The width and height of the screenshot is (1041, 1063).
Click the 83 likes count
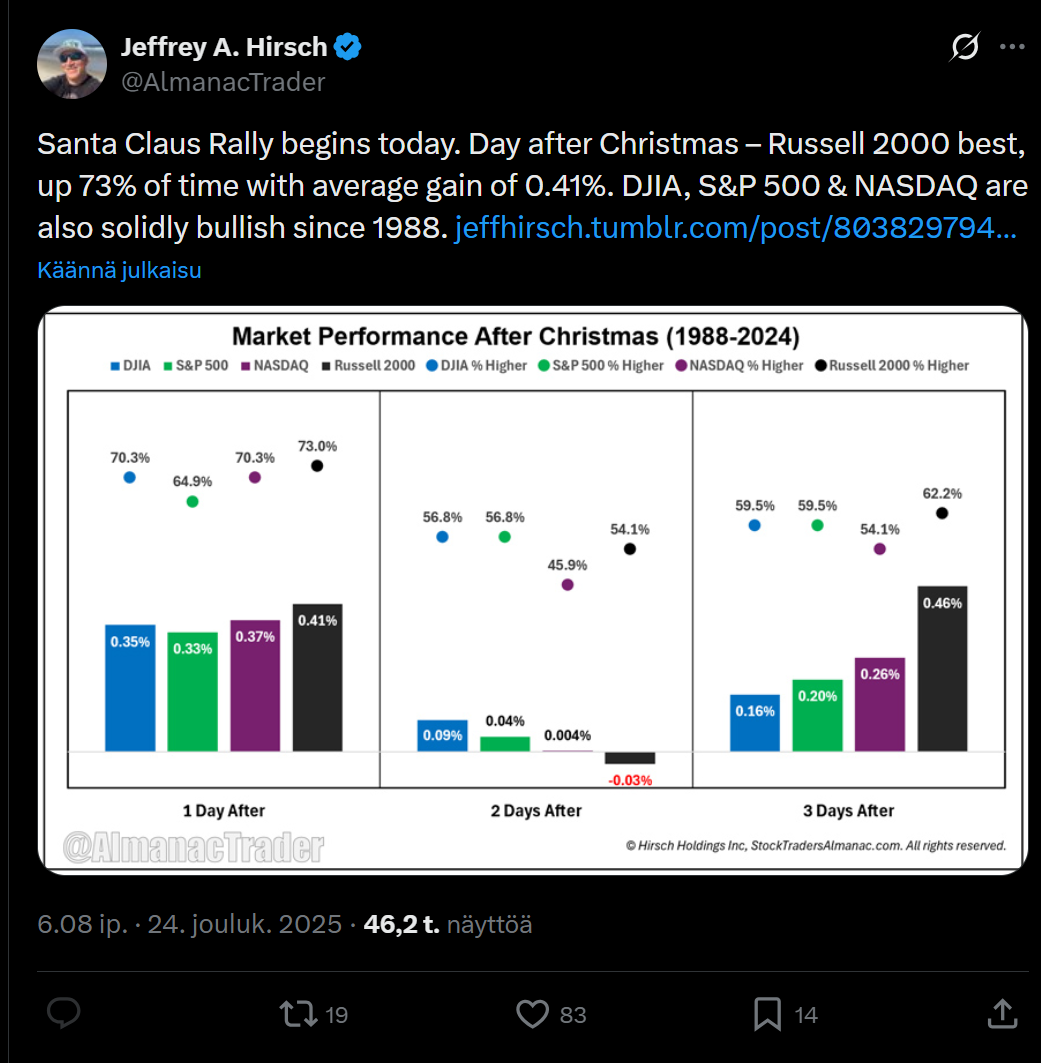573,1015
